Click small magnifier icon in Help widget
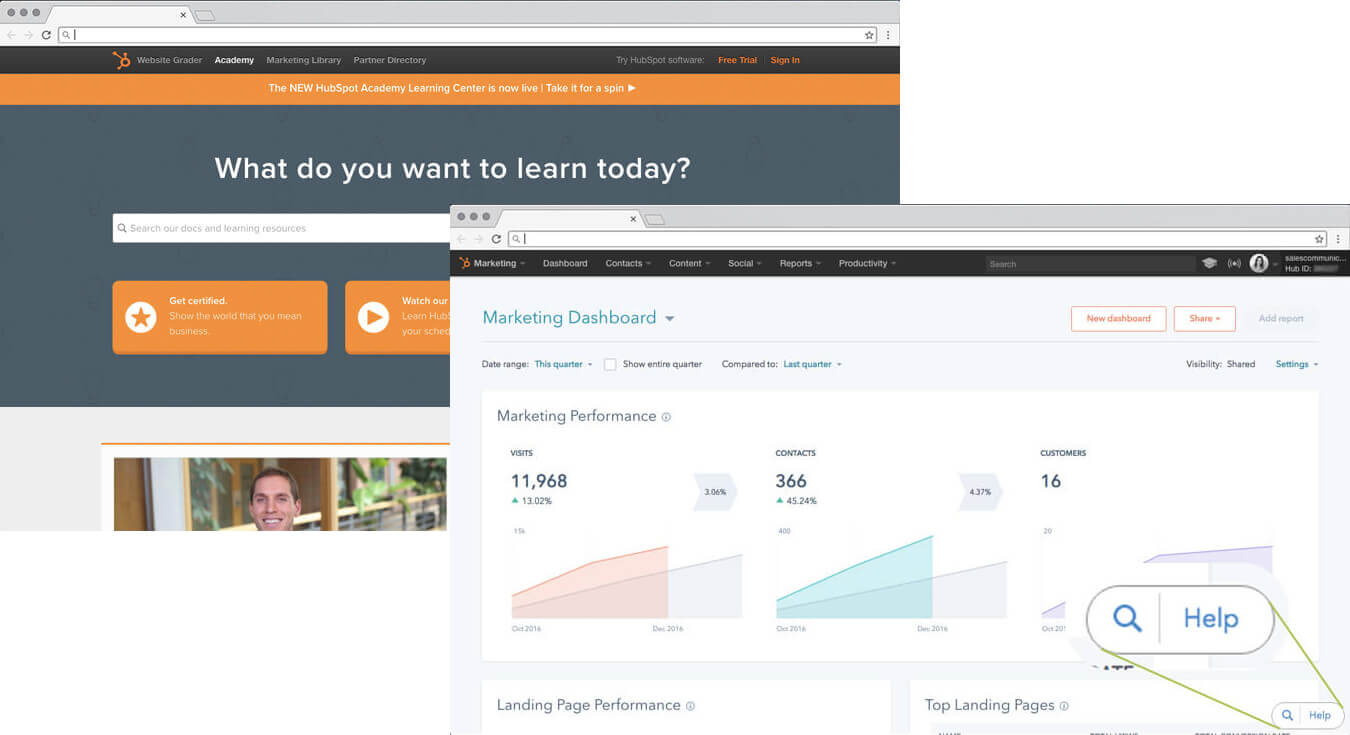Screen dimensions: 1350x735 click(x=1288, y=715)
